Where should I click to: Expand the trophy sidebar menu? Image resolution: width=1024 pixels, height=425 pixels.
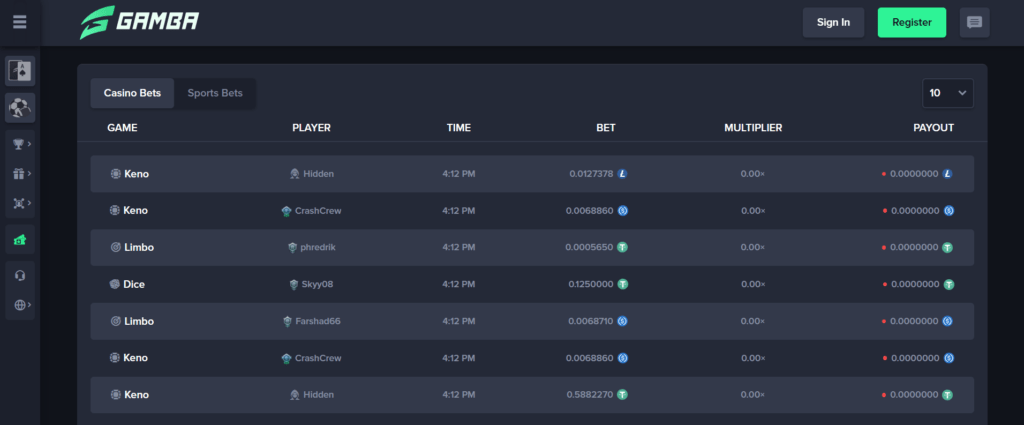point(20,144)
